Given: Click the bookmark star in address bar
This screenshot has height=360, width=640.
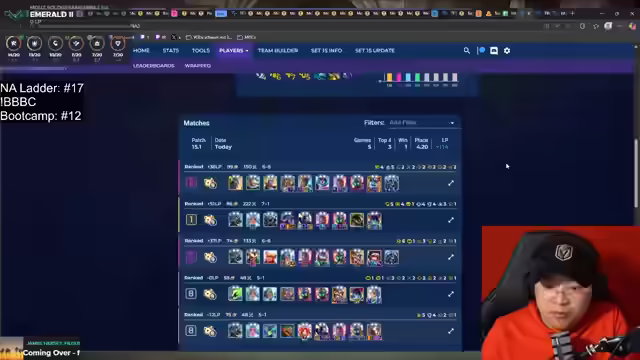Looking at the screenshot, I should coord(596,26).
